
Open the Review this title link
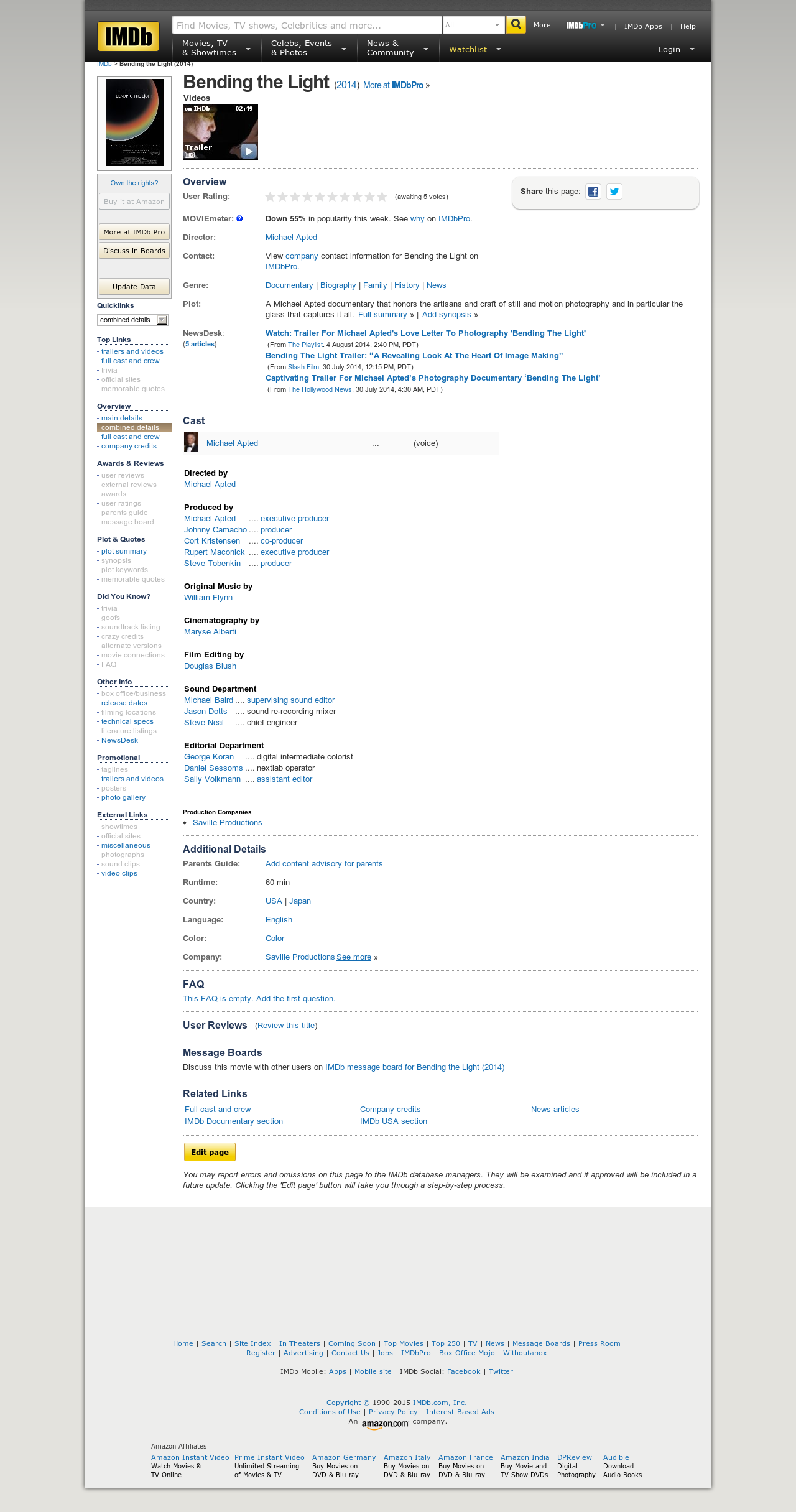(286, 1026)
